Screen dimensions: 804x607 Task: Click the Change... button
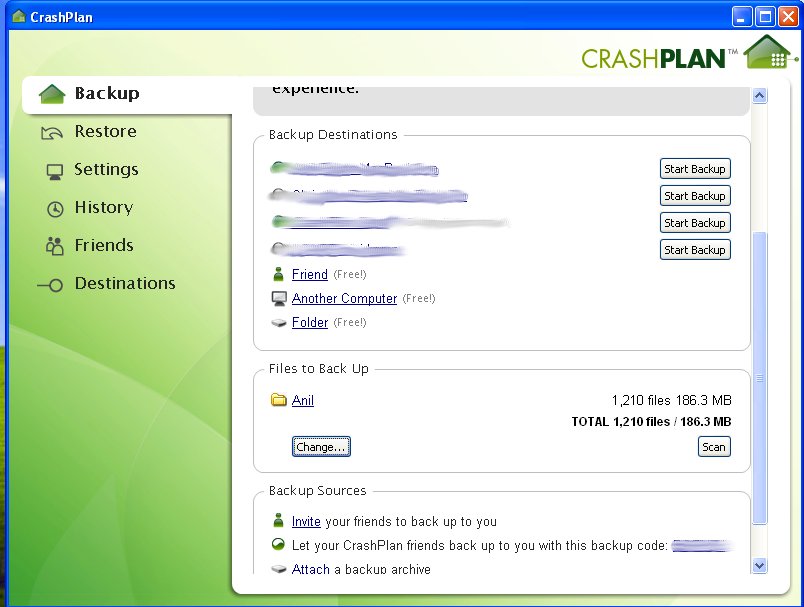click(x=321, y=447)
